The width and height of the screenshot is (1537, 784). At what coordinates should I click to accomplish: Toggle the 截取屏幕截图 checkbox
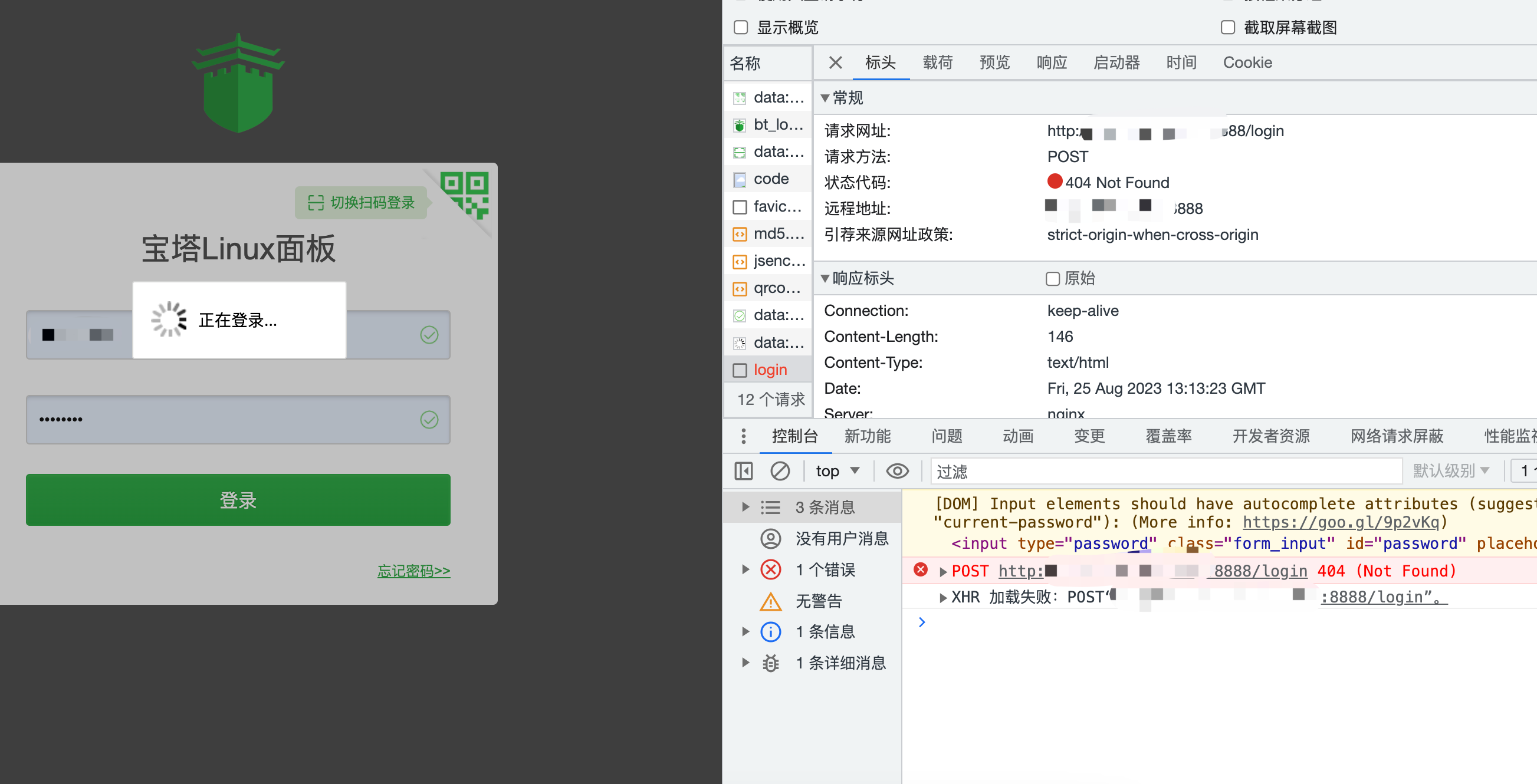point(1228,28)
